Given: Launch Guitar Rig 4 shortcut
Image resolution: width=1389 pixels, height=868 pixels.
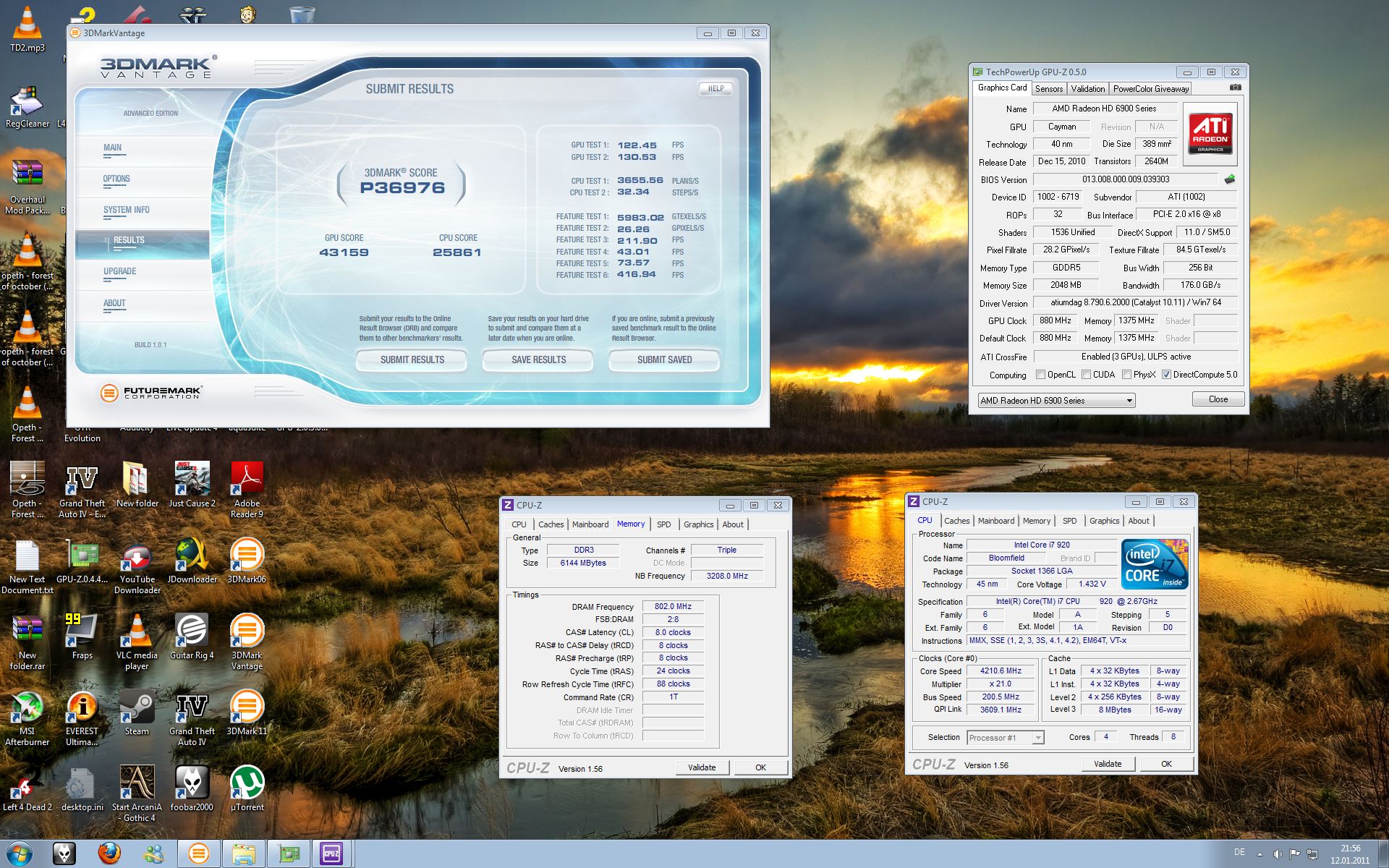Looking at the screenshot, I should point(192,637).
